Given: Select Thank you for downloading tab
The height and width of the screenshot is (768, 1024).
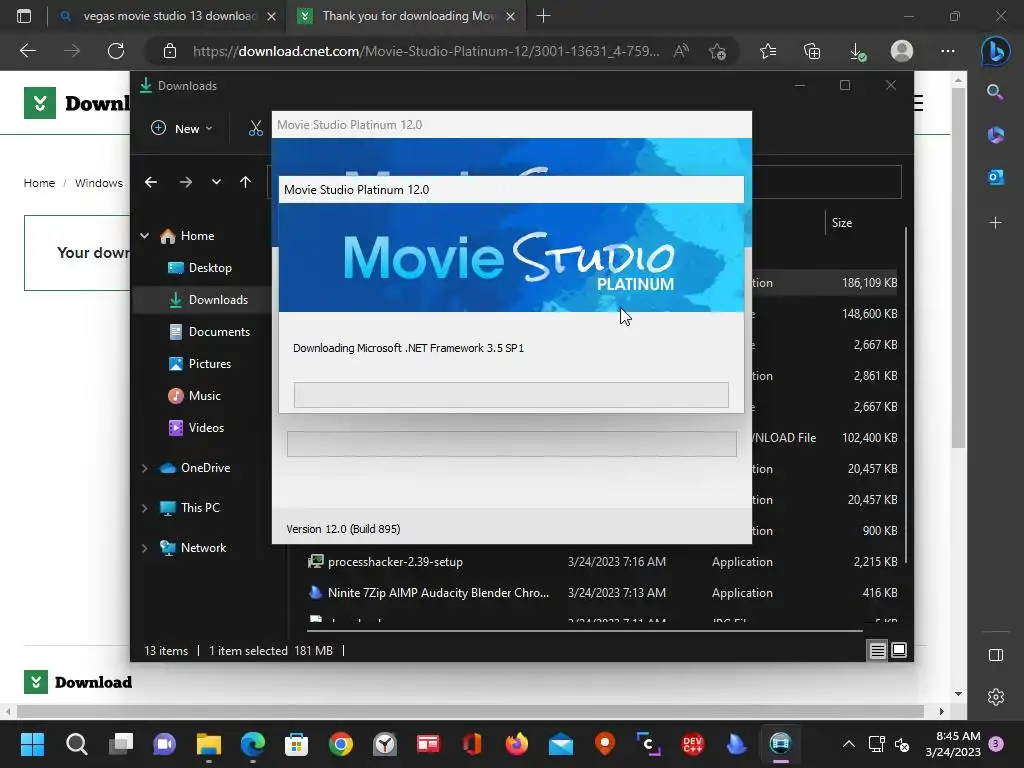Looking at the screenshot, I should click(407, 16).
